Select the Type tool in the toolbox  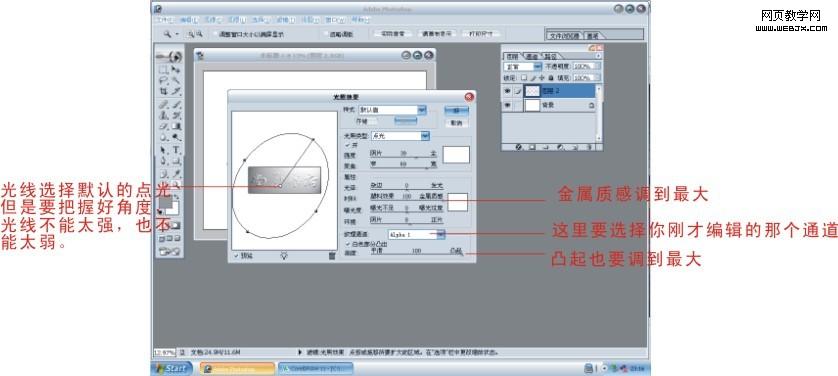(176, 150)
